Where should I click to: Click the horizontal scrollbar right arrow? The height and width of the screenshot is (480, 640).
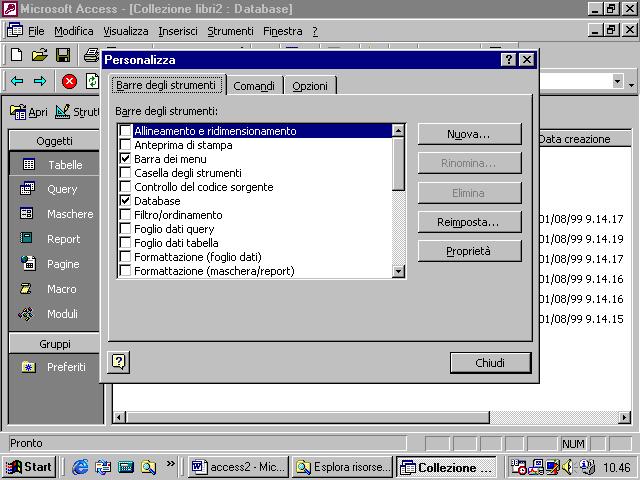(624, 417)
